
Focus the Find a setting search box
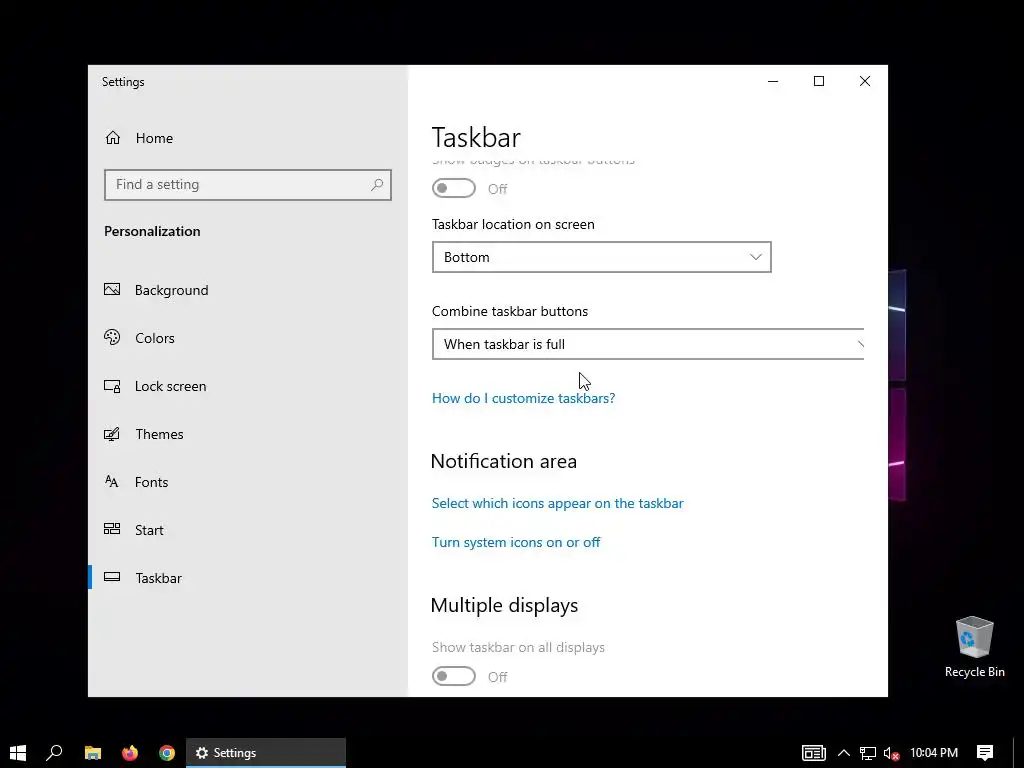[x=248, y=185]
